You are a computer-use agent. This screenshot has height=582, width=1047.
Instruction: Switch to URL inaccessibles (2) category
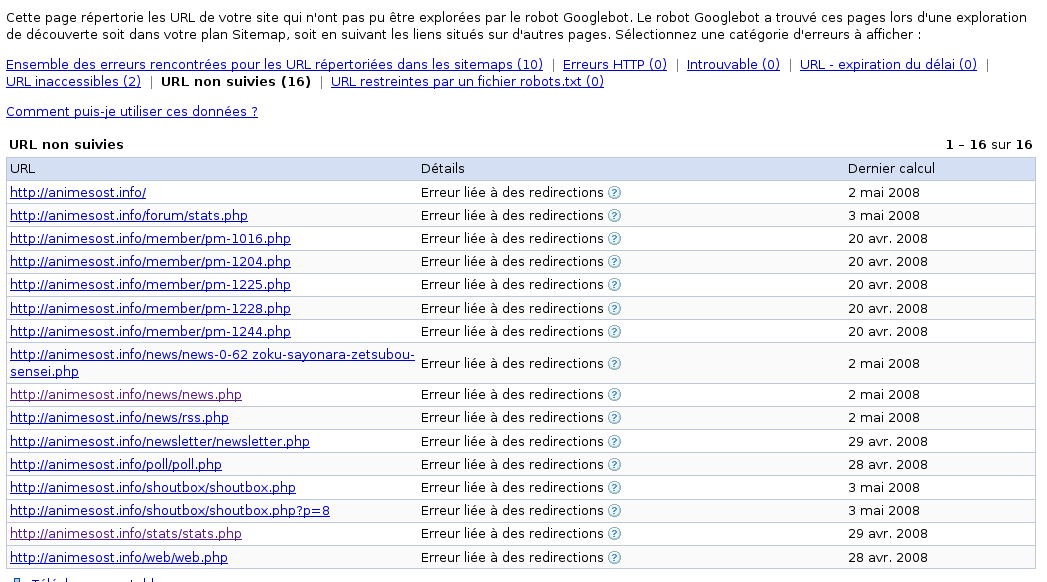click(x=73, y=82)
